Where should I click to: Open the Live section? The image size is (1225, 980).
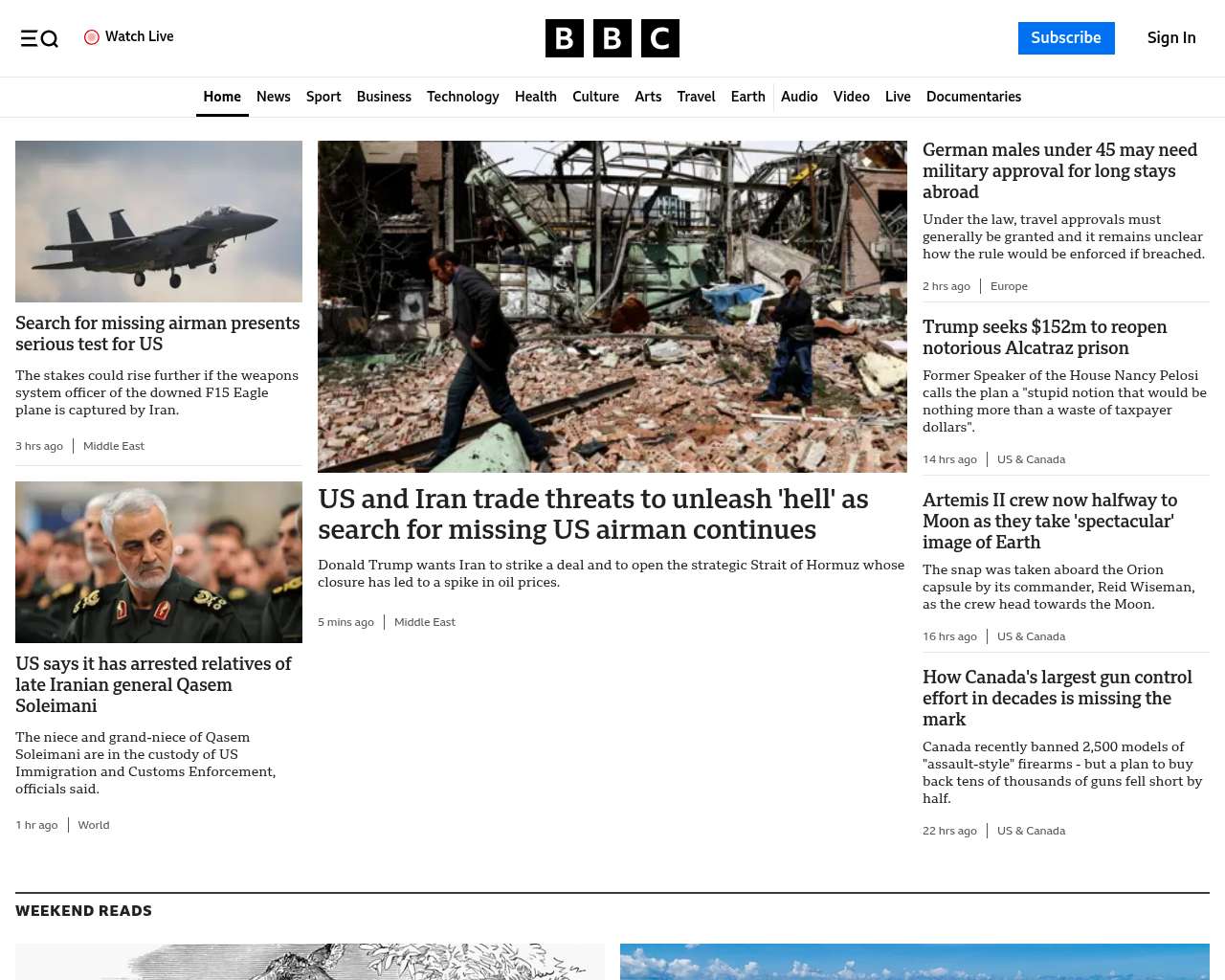click(x=898, y=97)
